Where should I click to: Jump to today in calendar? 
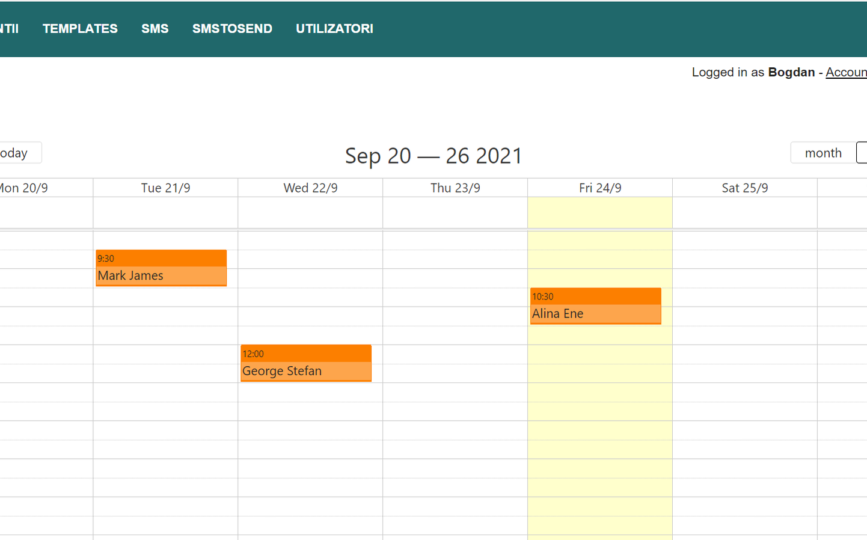[19, 153]
